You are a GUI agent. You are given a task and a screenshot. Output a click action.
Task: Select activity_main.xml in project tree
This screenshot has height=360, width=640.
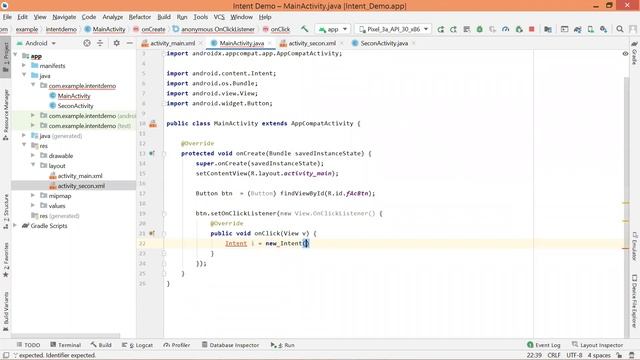(80, 176)
